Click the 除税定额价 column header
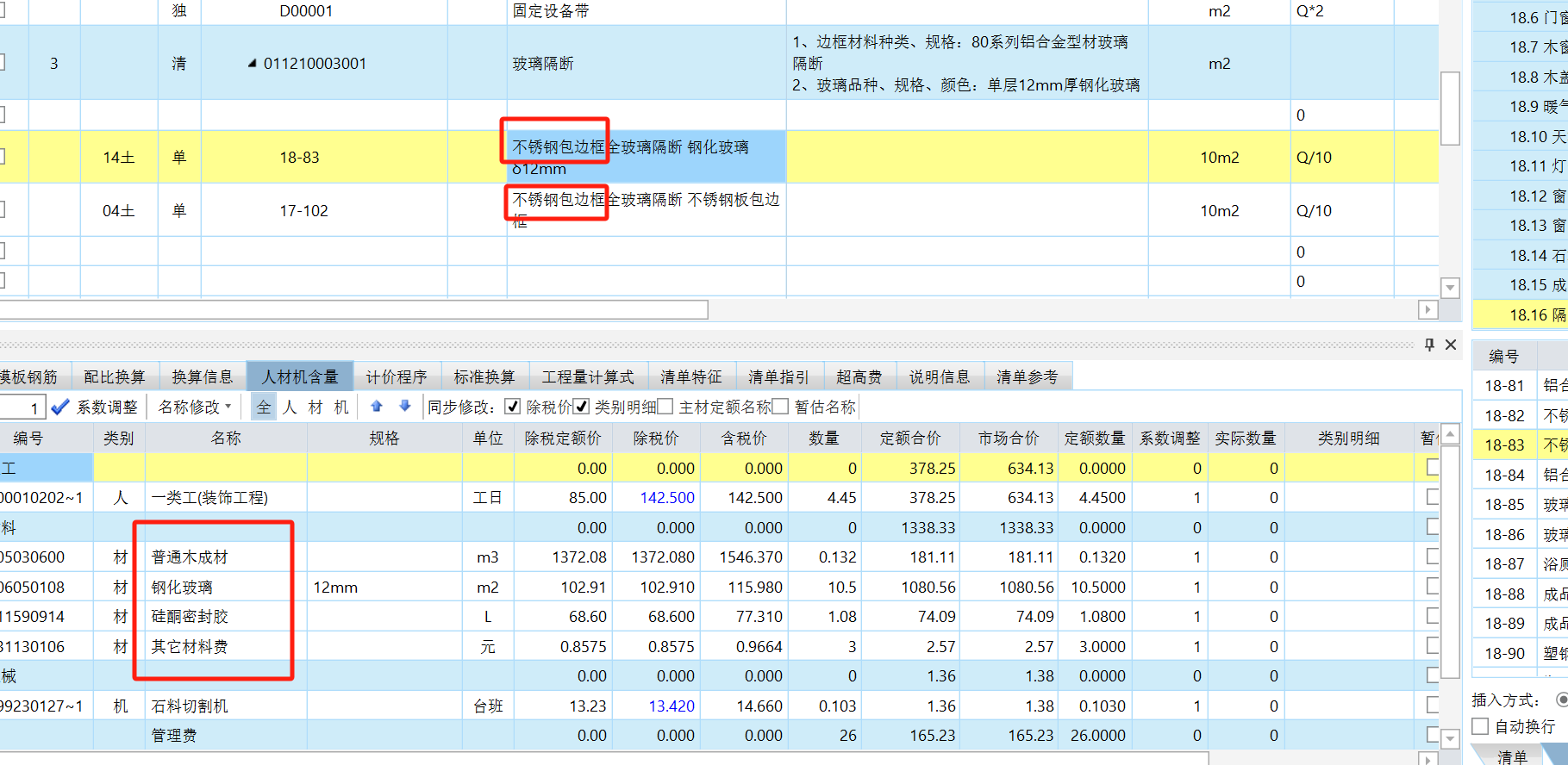The image size is (1568, 765). (x=563, y=438)
